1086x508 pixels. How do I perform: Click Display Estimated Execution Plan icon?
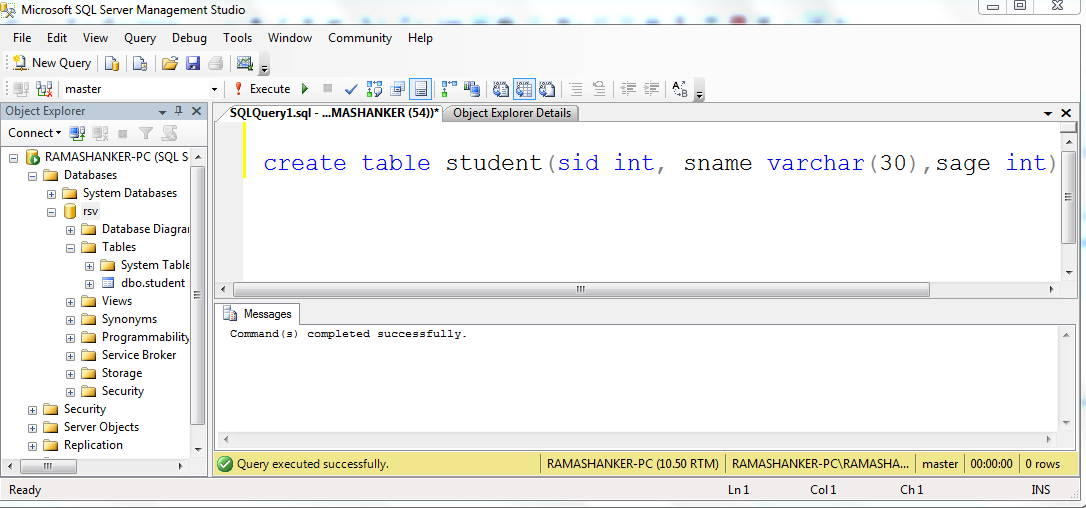[x=375, y=89]
